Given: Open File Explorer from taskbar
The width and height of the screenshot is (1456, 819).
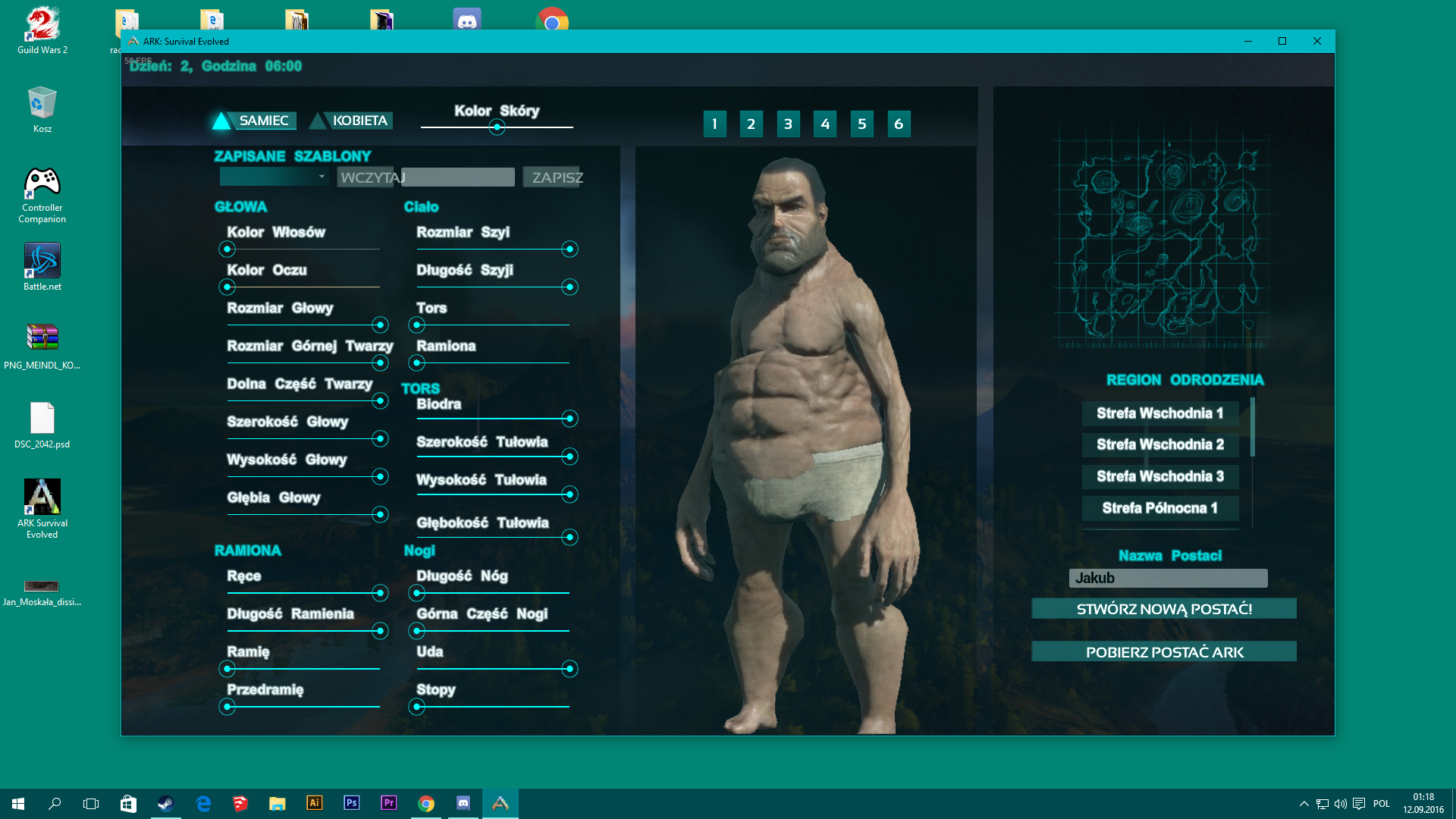Looking at the screenshot, I should click(277, 804).
